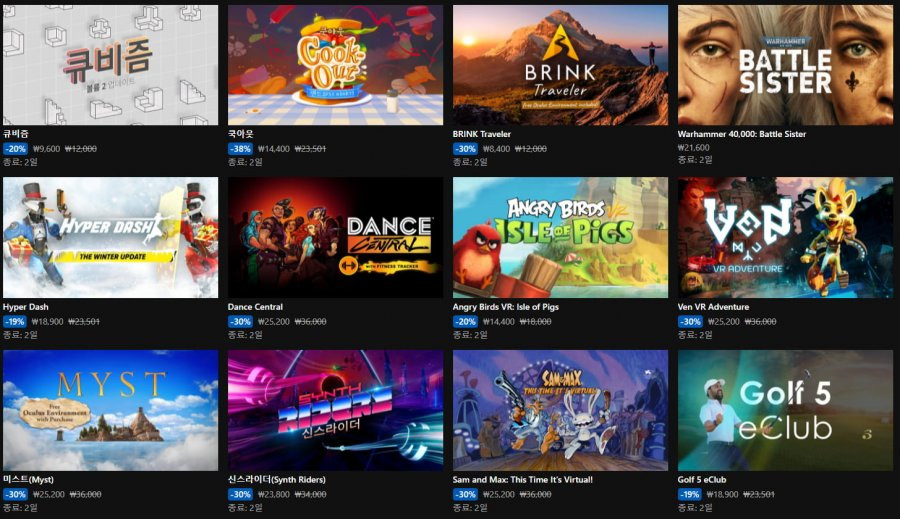Select the Hyper Dash winter update thumbnail
The width and height of the screenshot is (900, 519).
click(x=110, y=237)
